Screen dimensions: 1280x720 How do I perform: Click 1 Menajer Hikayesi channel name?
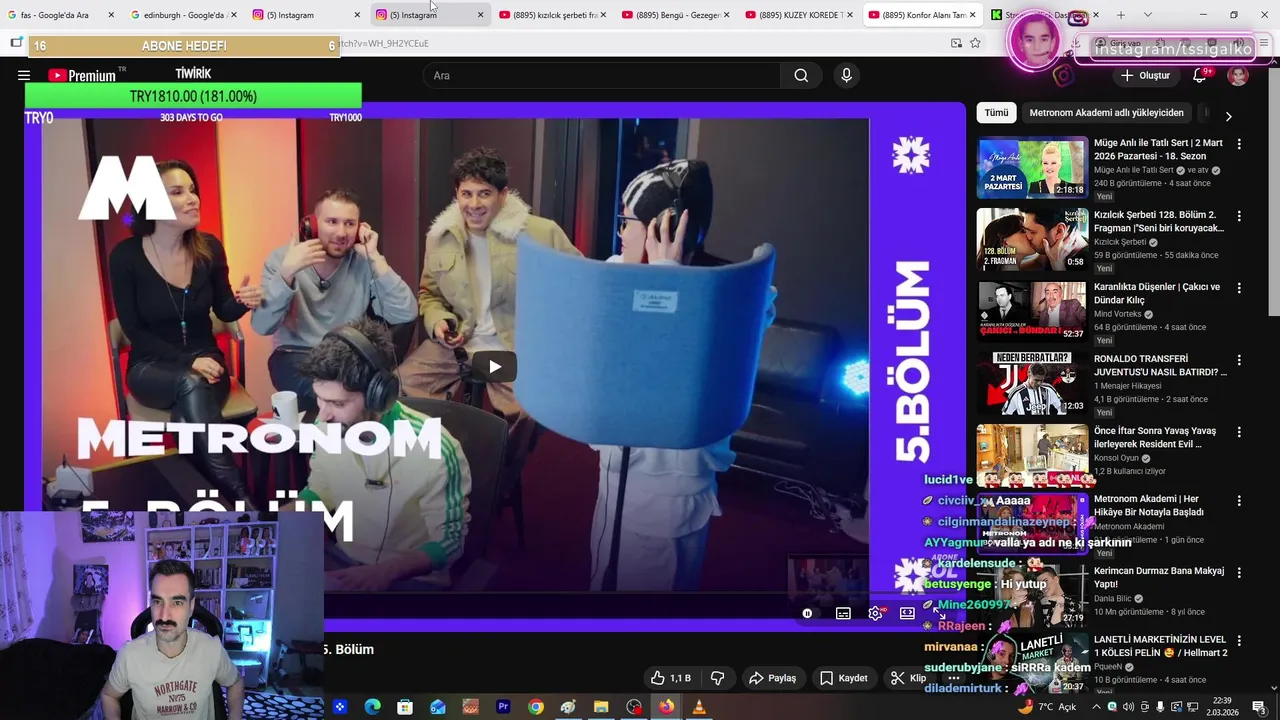coord(1128,386)
